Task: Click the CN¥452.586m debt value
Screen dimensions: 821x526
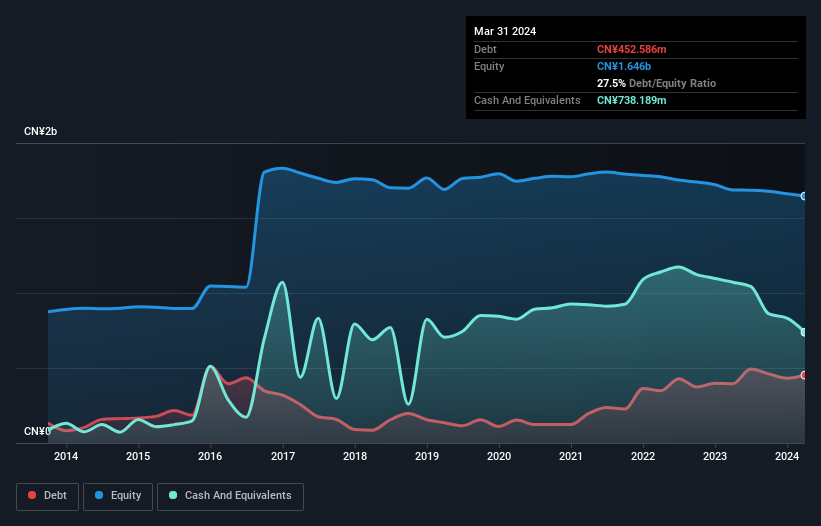Action: pos(631,49)
